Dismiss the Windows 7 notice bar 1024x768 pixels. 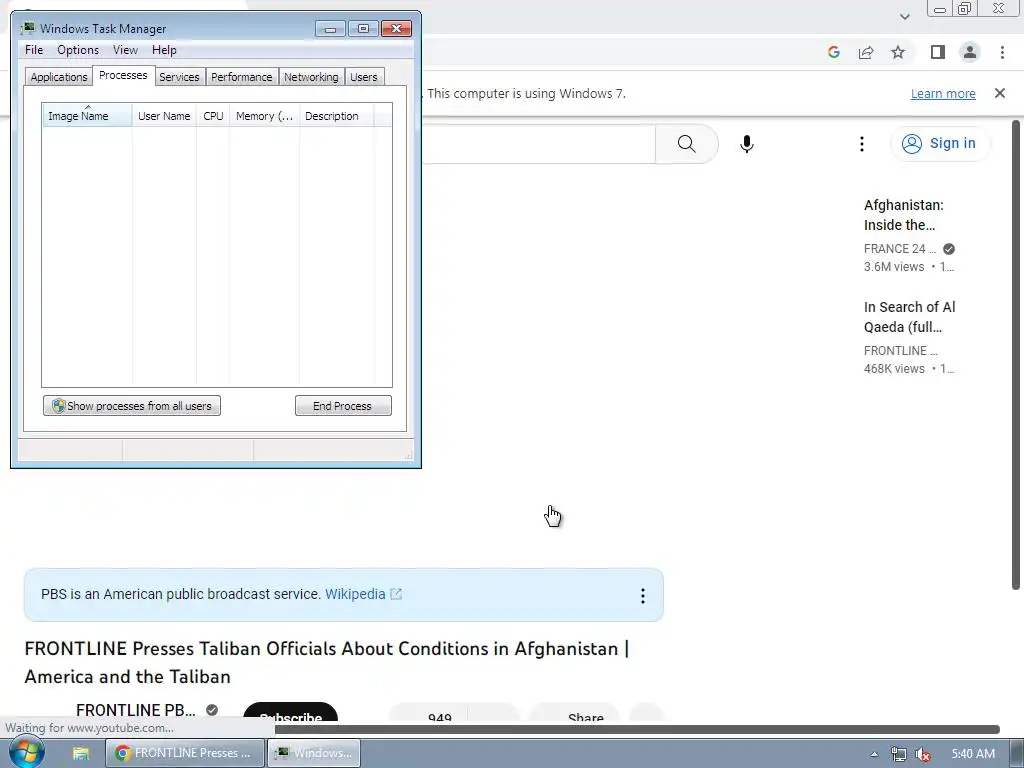click(1000, 93)
